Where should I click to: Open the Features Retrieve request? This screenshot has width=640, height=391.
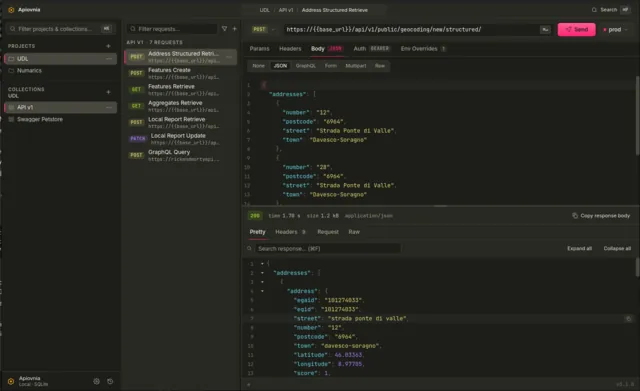click(180, 89)
